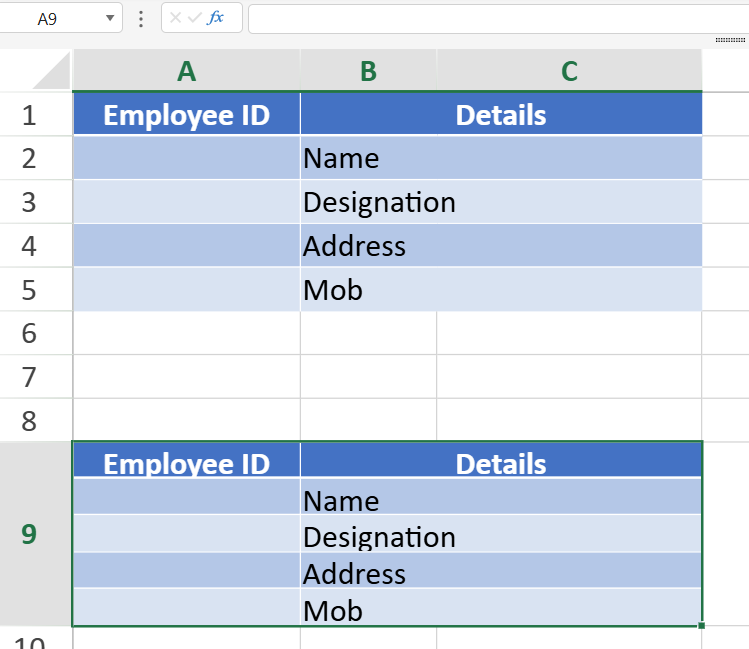The image size is (749, 649).
Task: Click the Select All corner triangle
Action: 52,71
